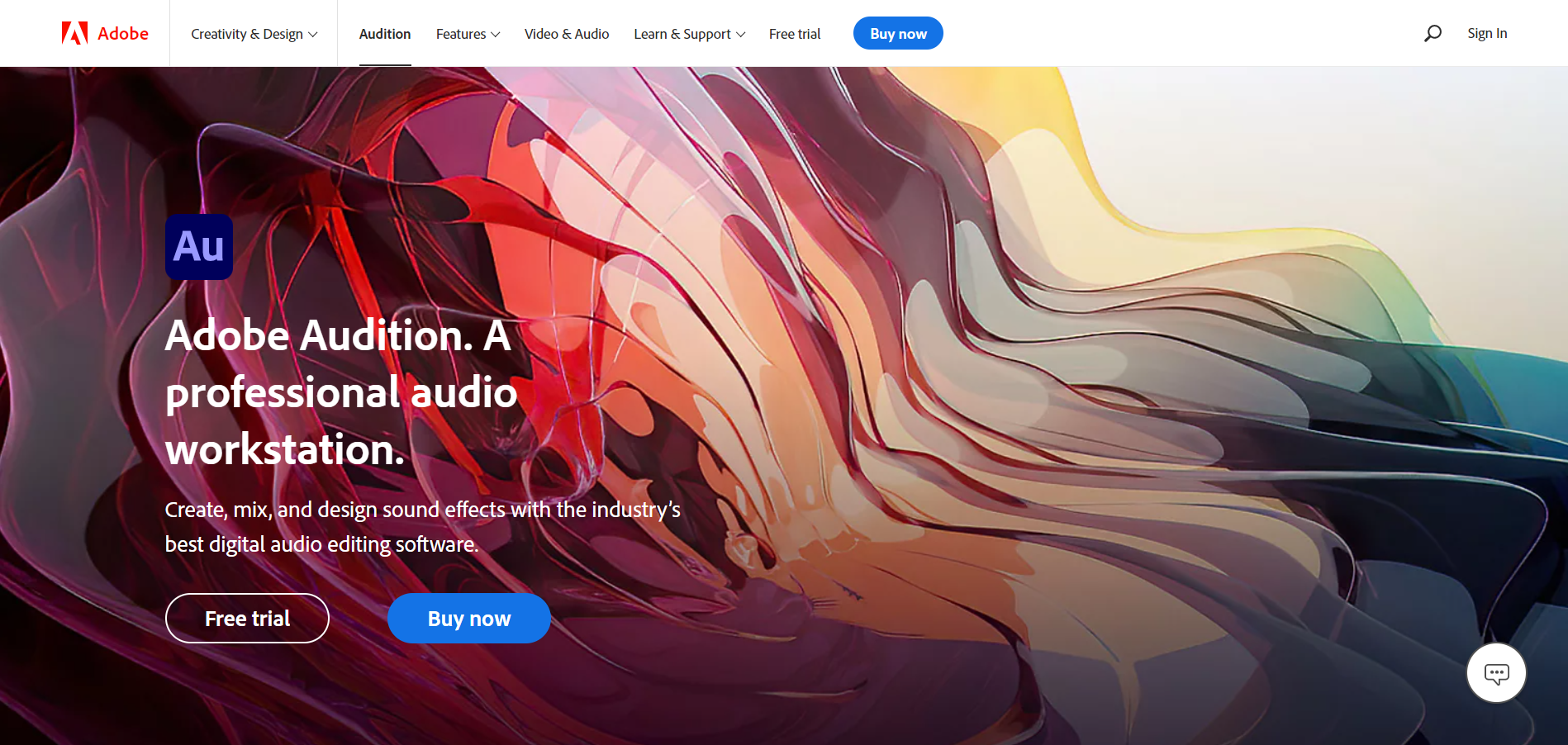Click the Adobe wordmark text
The height and width of the screenshot is (745, 1568).
pyautogui.click(x=123, y=33)
